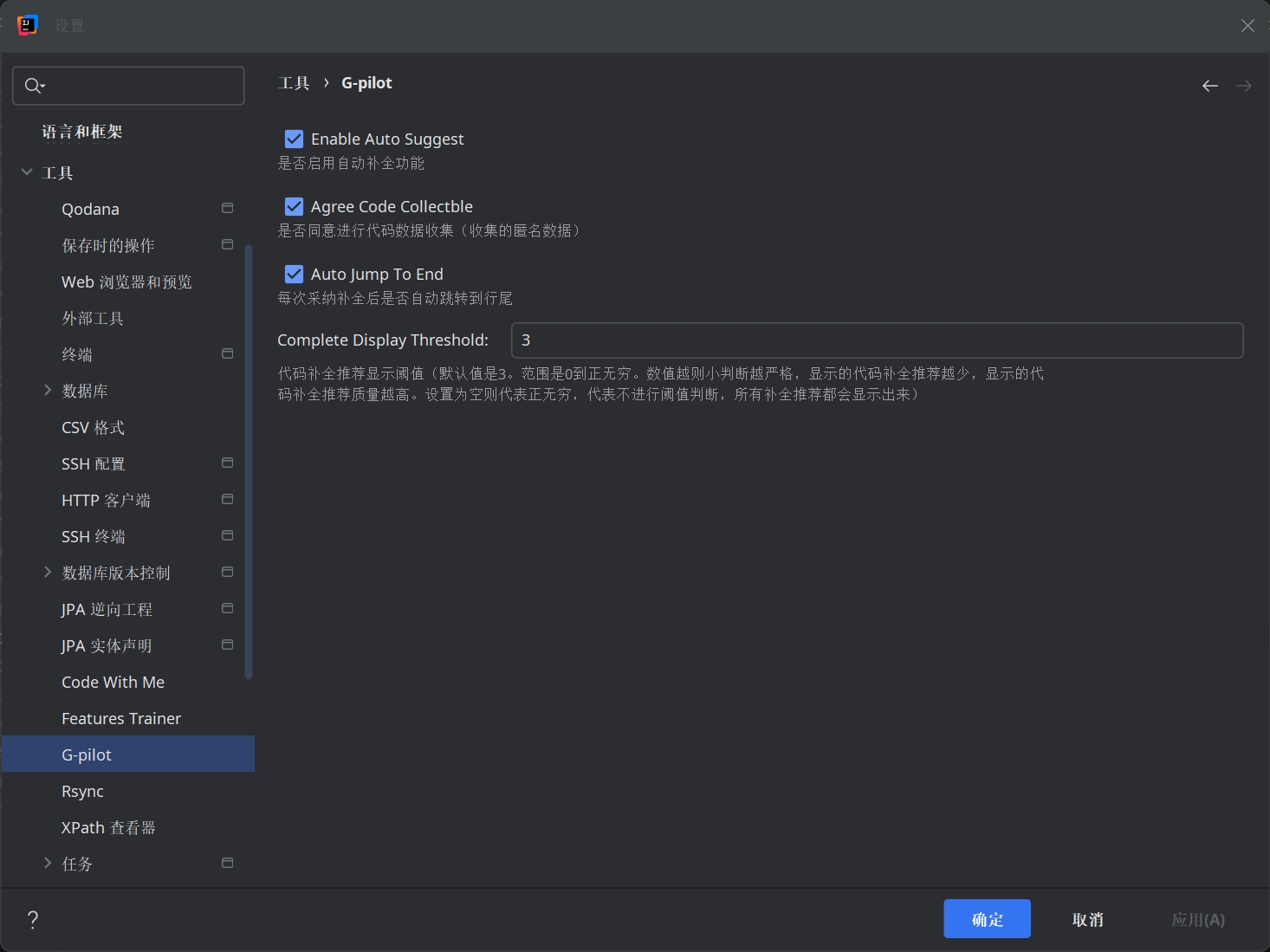Select HTTP 客户端 settings
Screen dimensions: 1270x952
click(128, 500)
